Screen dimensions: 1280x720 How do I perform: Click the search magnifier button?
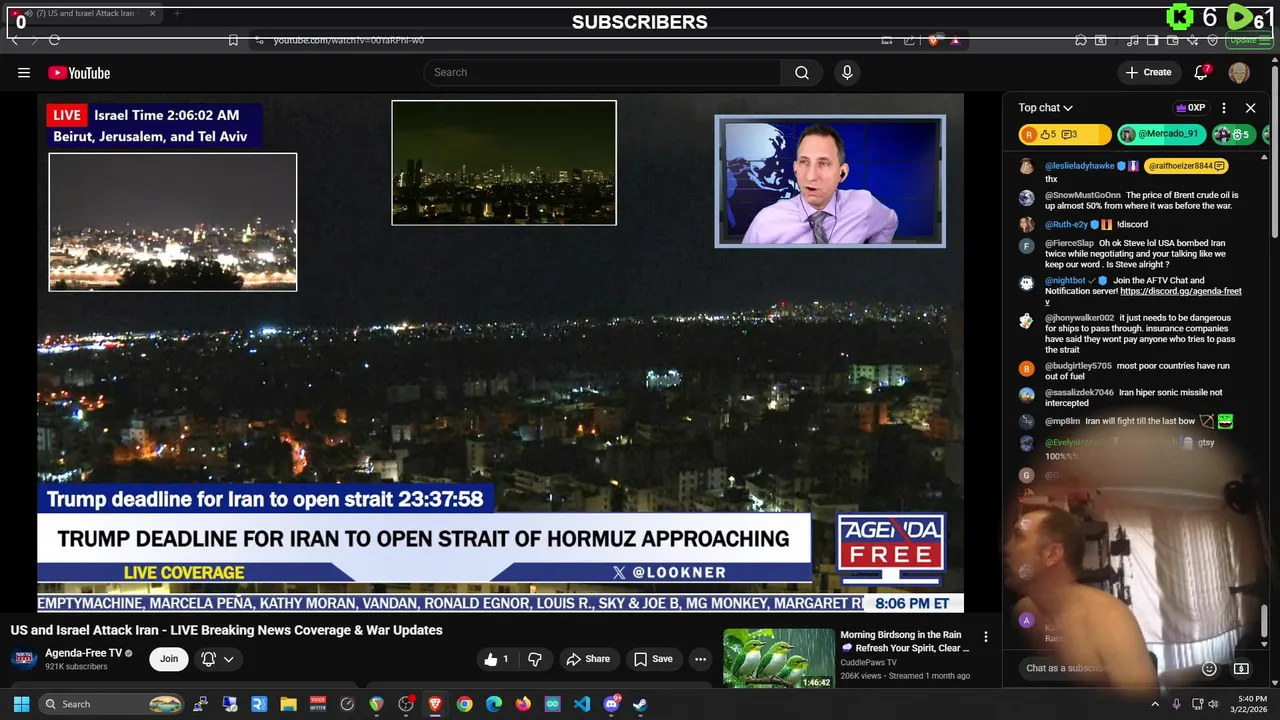(802, 72)
